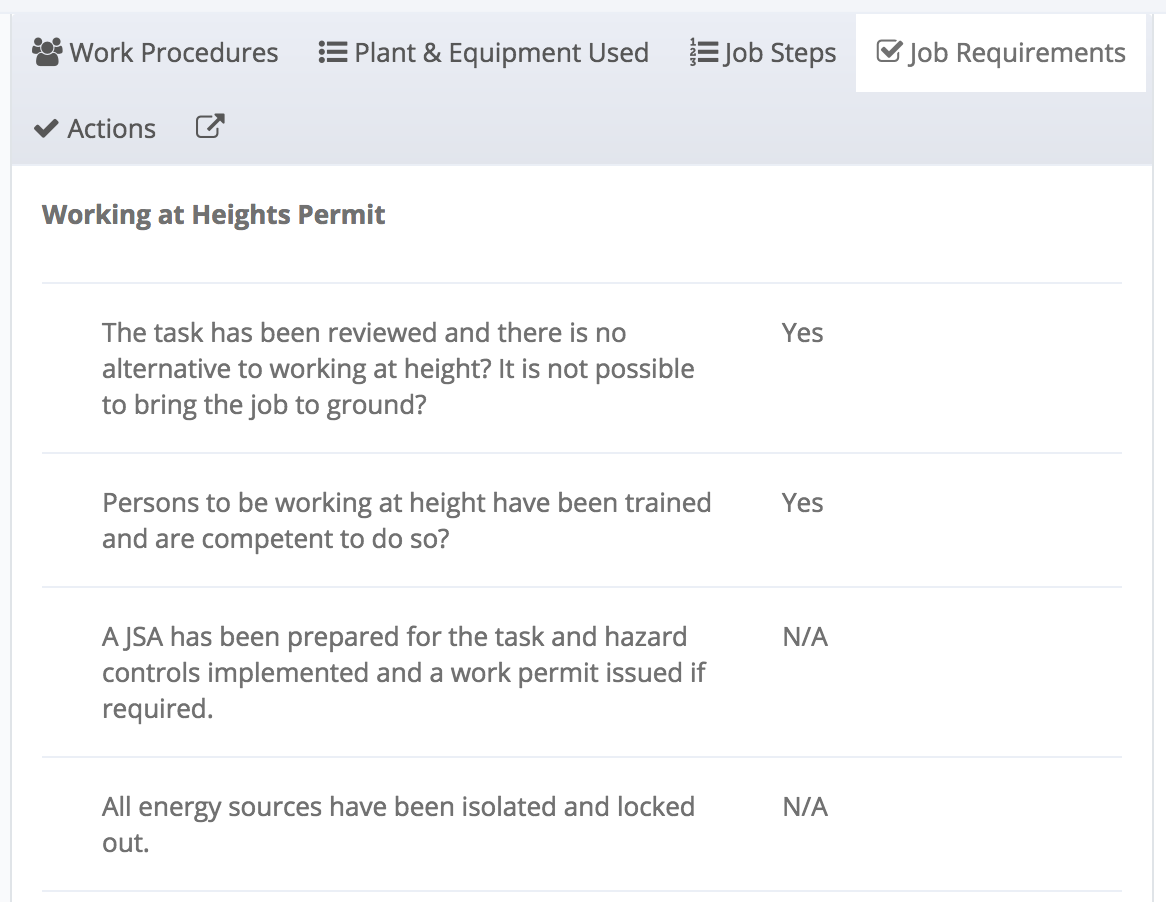Select the 'trained and are competent' question text
The image size is (1166, 902).
[406, 521]
